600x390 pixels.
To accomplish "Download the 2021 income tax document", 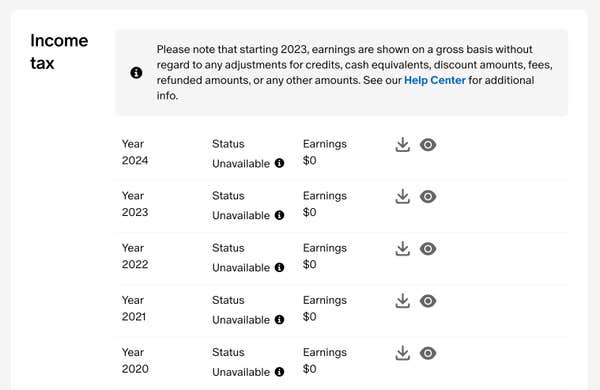I will [x=403, y=301].
